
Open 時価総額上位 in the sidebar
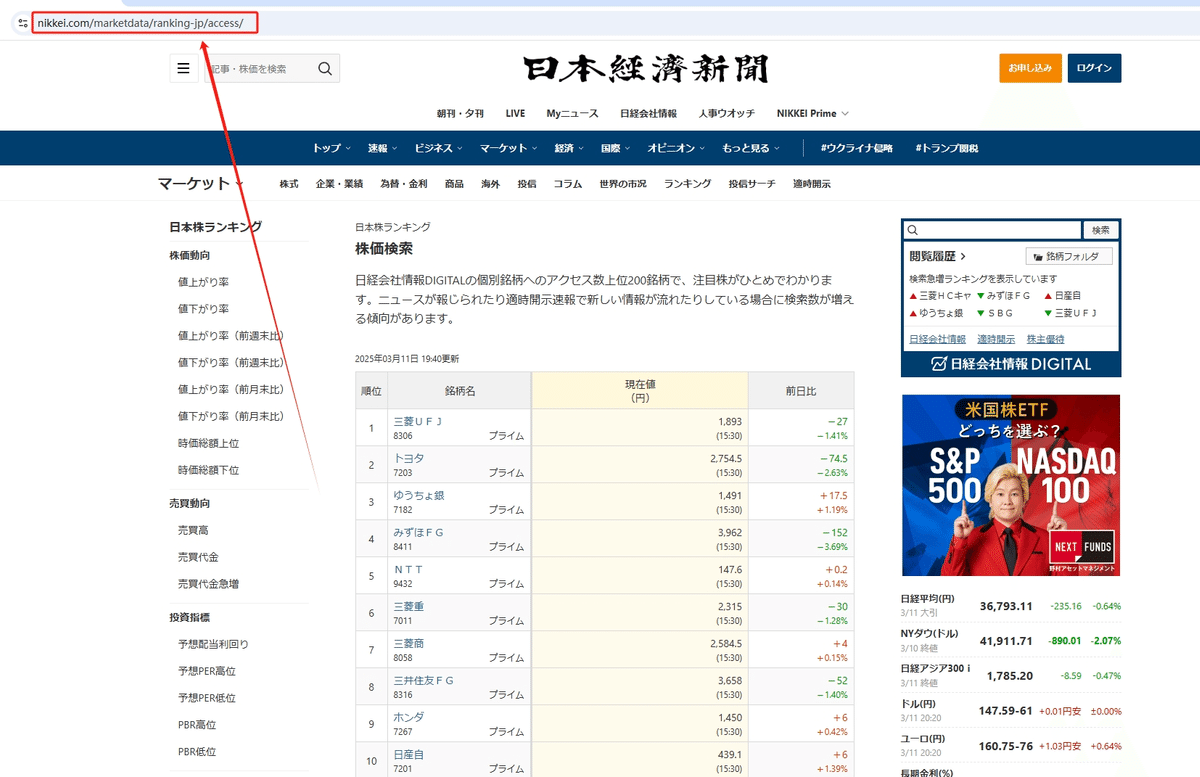click(x=208, y=443)
